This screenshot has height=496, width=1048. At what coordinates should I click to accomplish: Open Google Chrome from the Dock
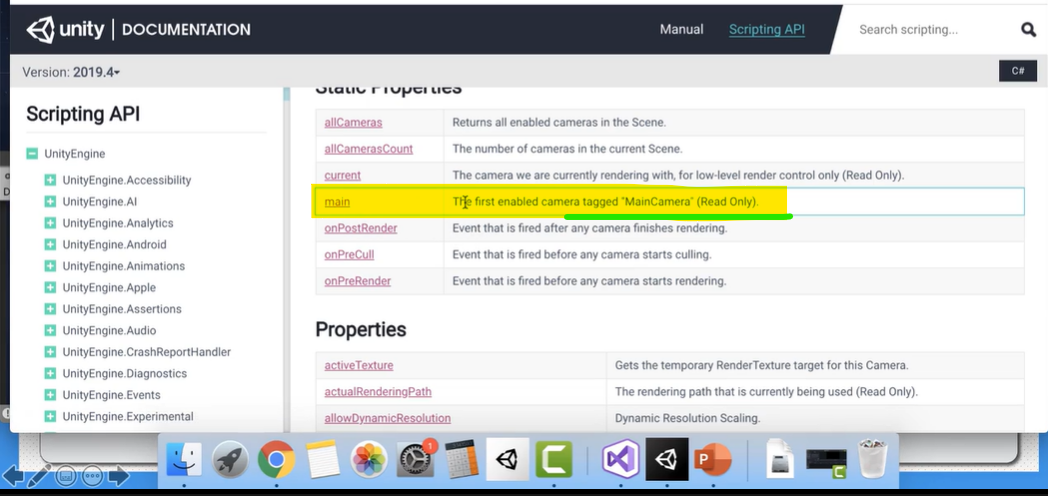click(x=277, y=460)
